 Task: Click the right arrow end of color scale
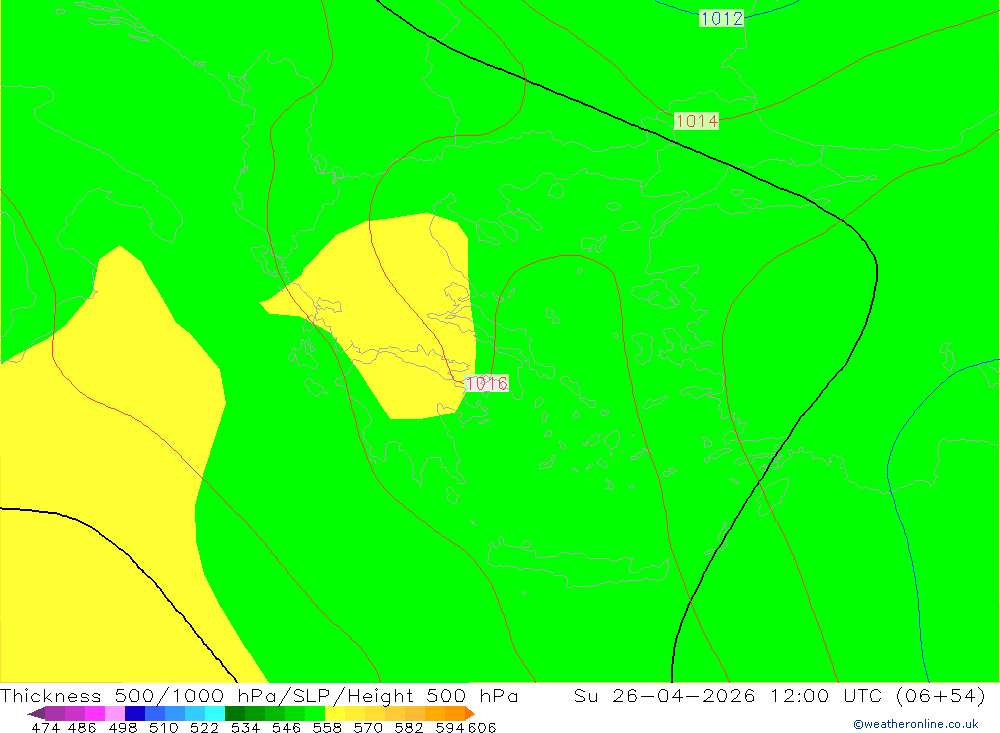click(470, 713)
